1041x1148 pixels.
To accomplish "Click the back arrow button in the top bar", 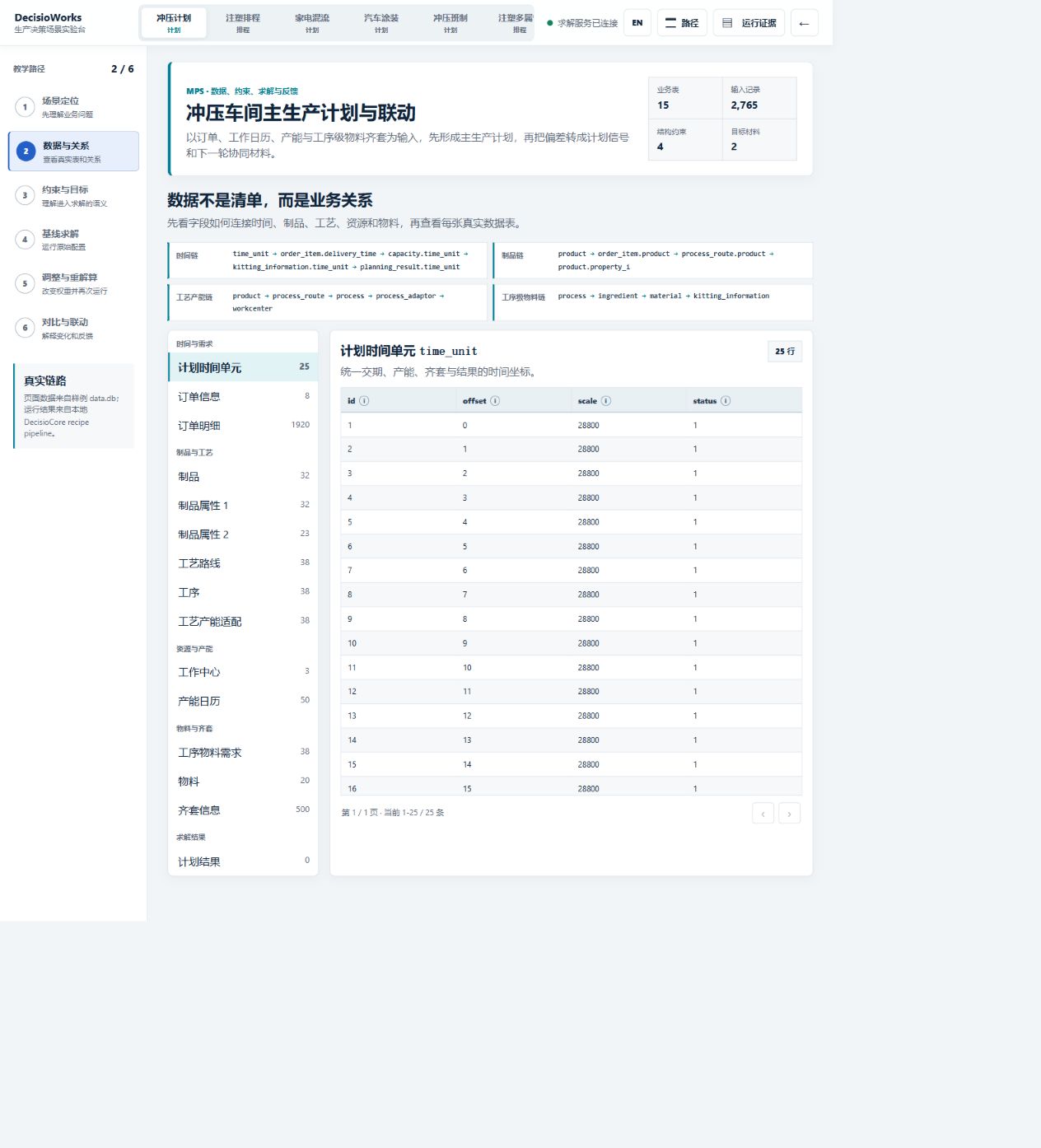I will [804, 23].
